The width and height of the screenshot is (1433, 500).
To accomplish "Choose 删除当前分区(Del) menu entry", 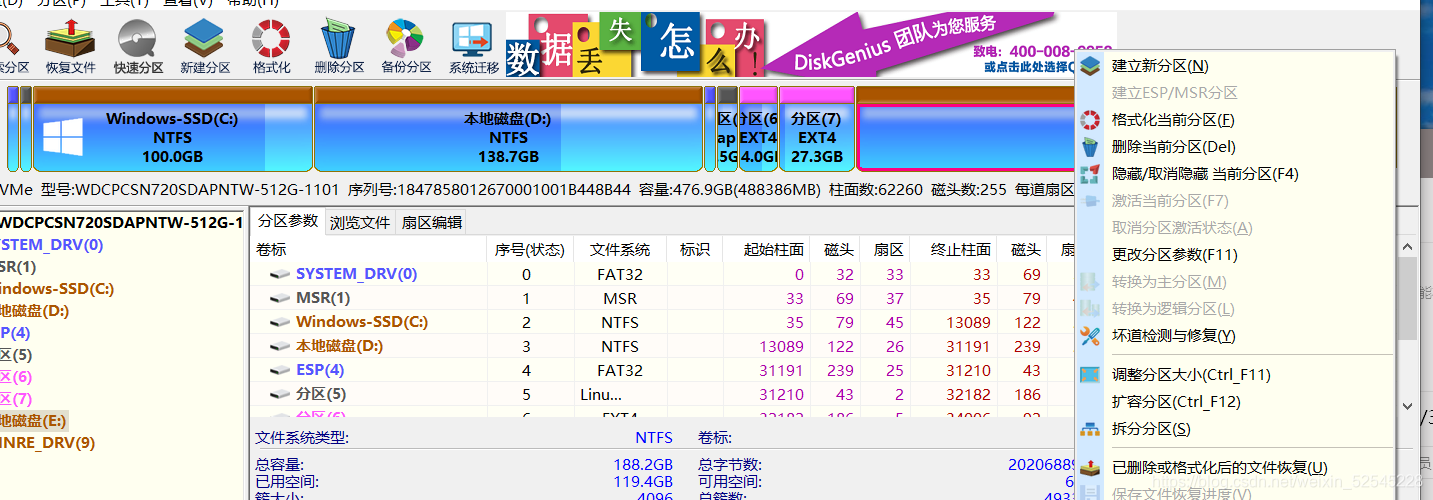I will tap(1173, 147).
